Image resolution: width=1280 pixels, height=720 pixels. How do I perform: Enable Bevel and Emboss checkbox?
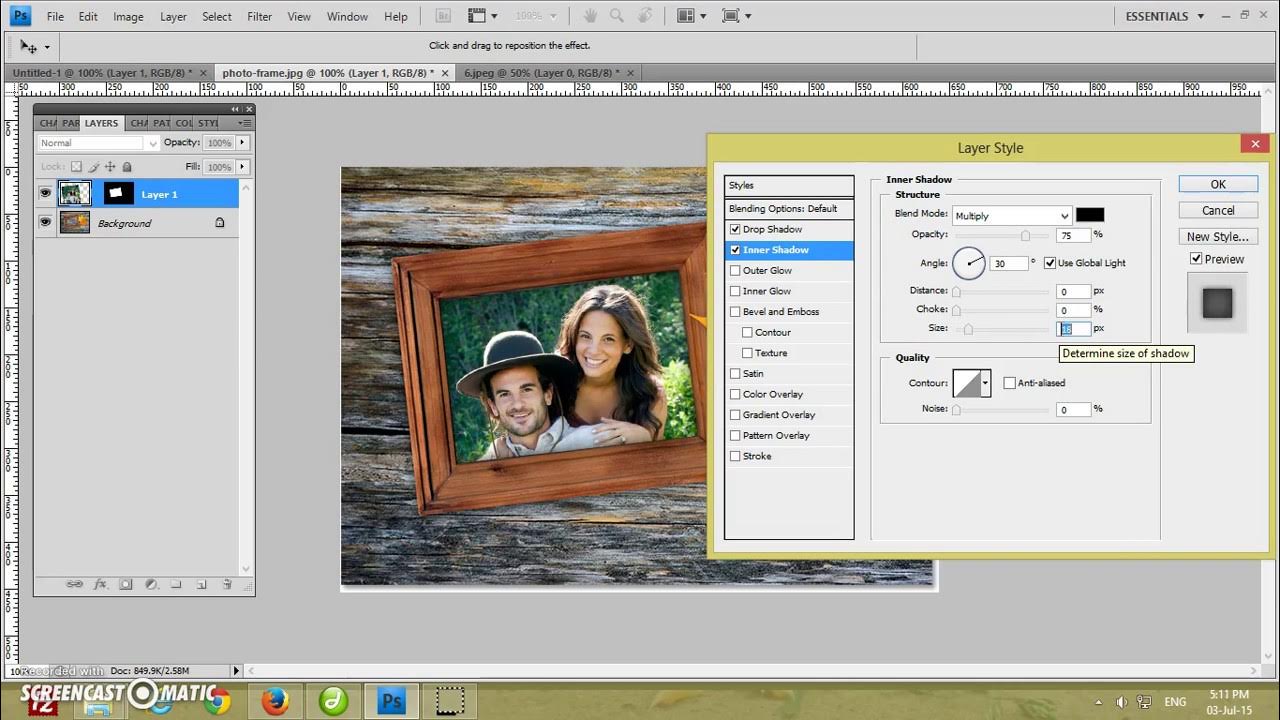coord(735,312)
